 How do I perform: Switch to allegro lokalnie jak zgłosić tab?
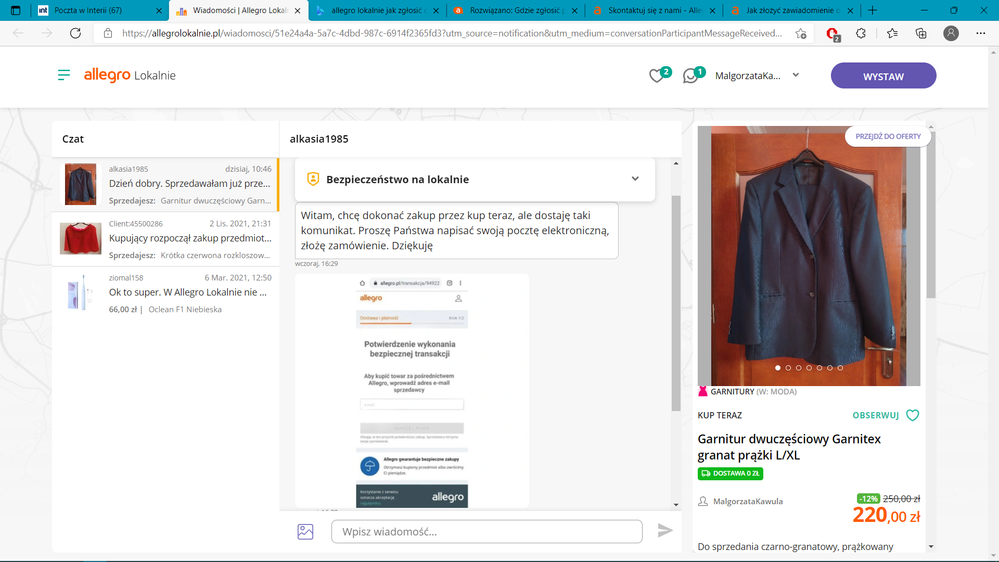click(376, 11)
